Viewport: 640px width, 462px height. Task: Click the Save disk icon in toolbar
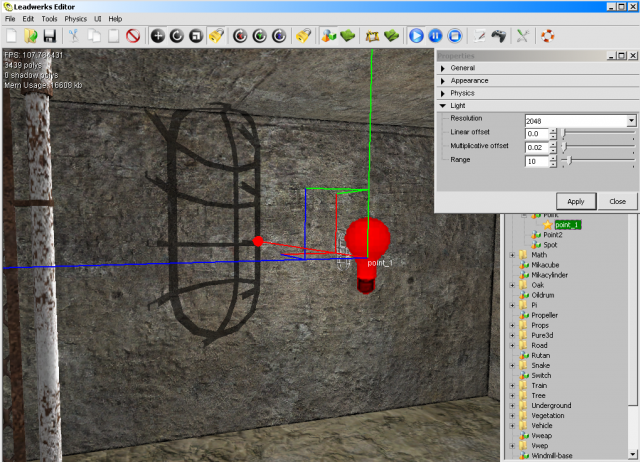(x=49, y=35)
